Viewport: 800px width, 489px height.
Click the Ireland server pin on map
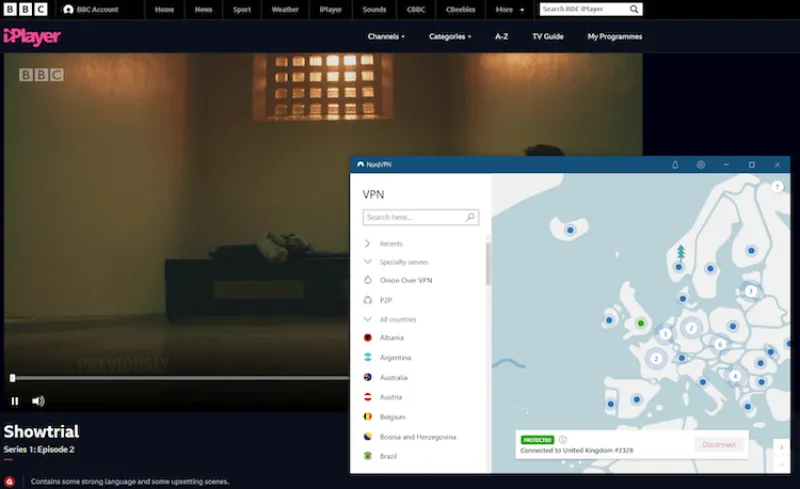point(609,320)
